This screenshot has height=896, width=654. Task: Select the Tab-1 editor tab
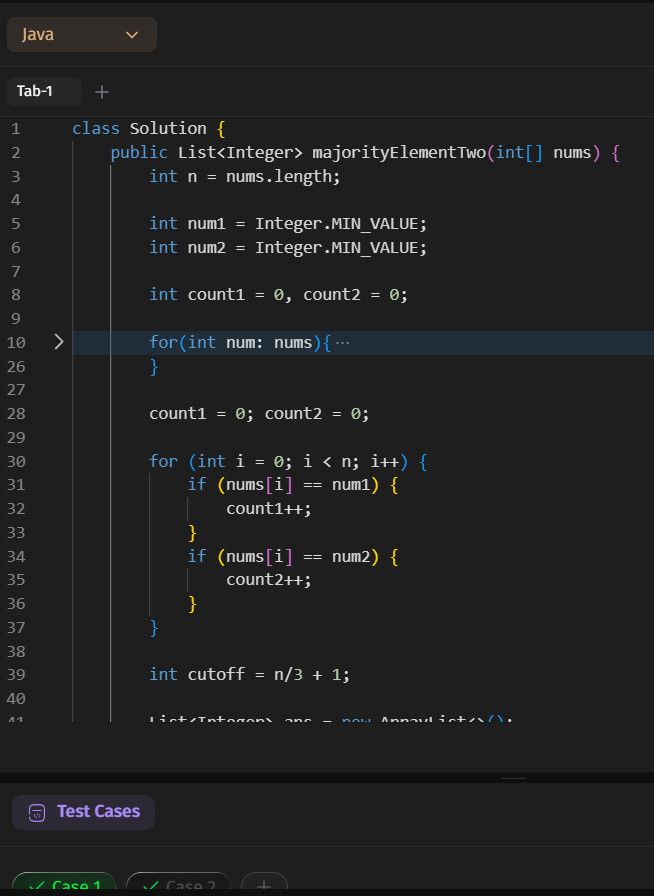coord(44,91)
